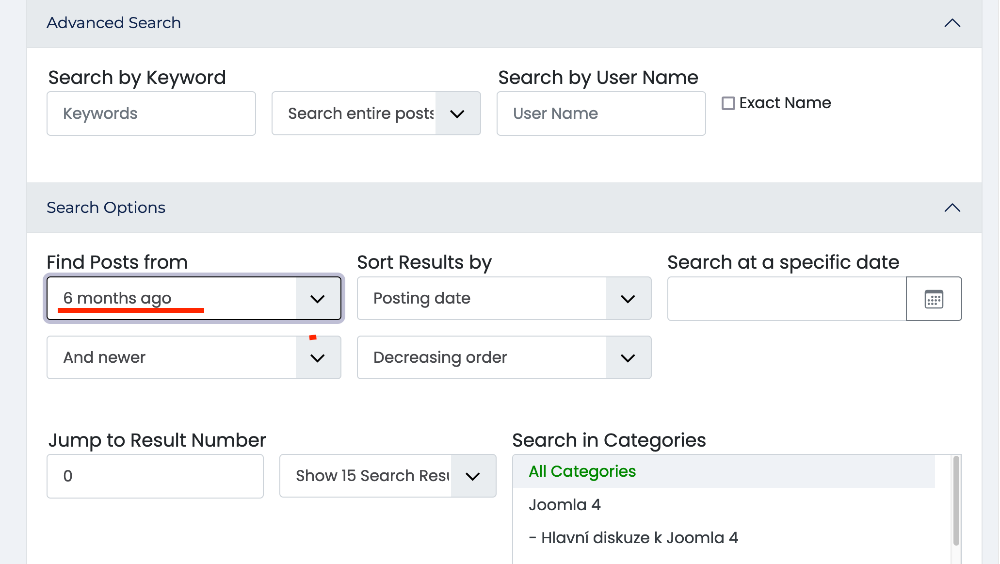Open the calendar date picker icon
This screenshot has height=564, width=1000.
[x=933, y=299]
